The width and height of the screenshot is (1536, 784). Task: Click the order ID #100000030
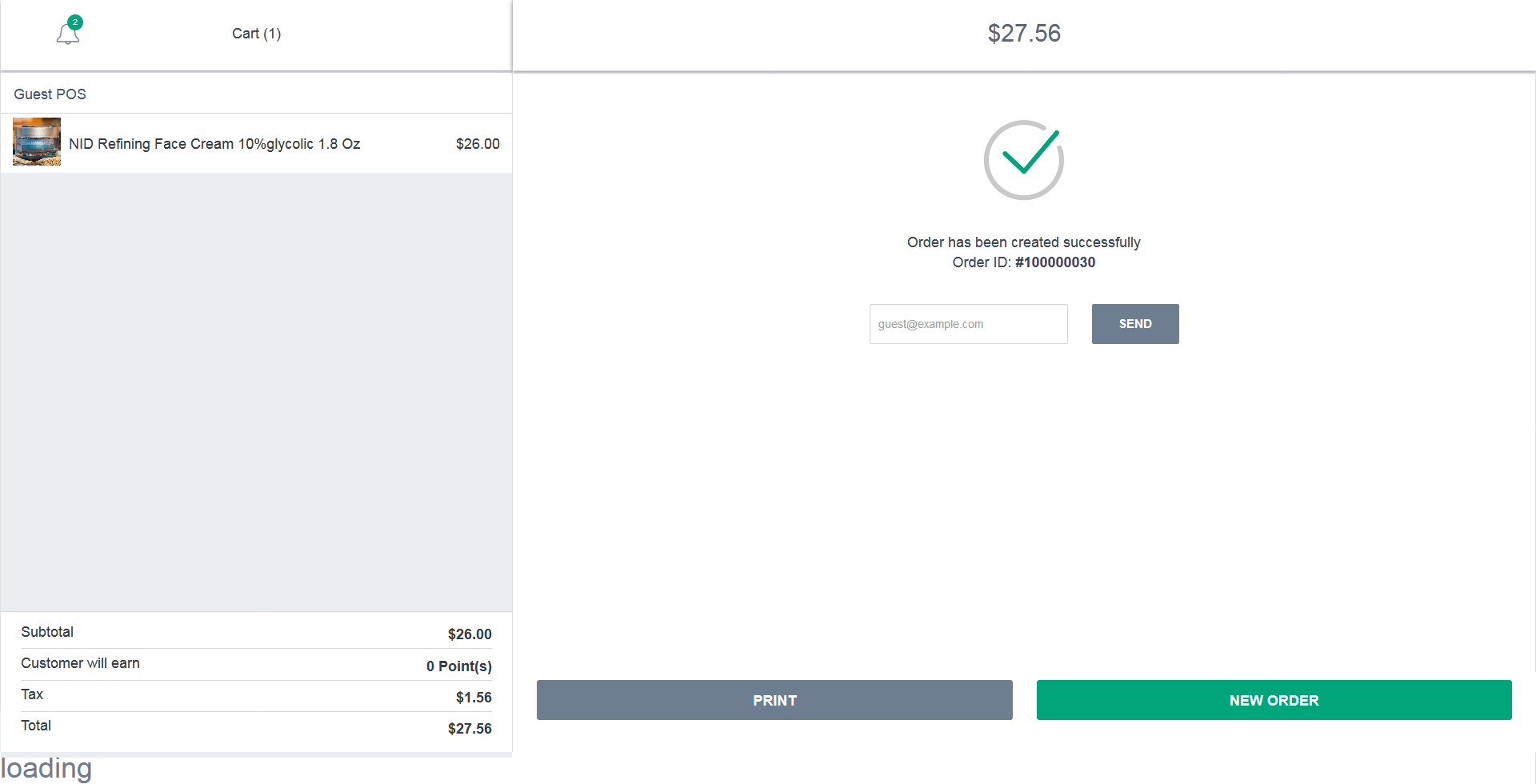tap(1055, 262)
